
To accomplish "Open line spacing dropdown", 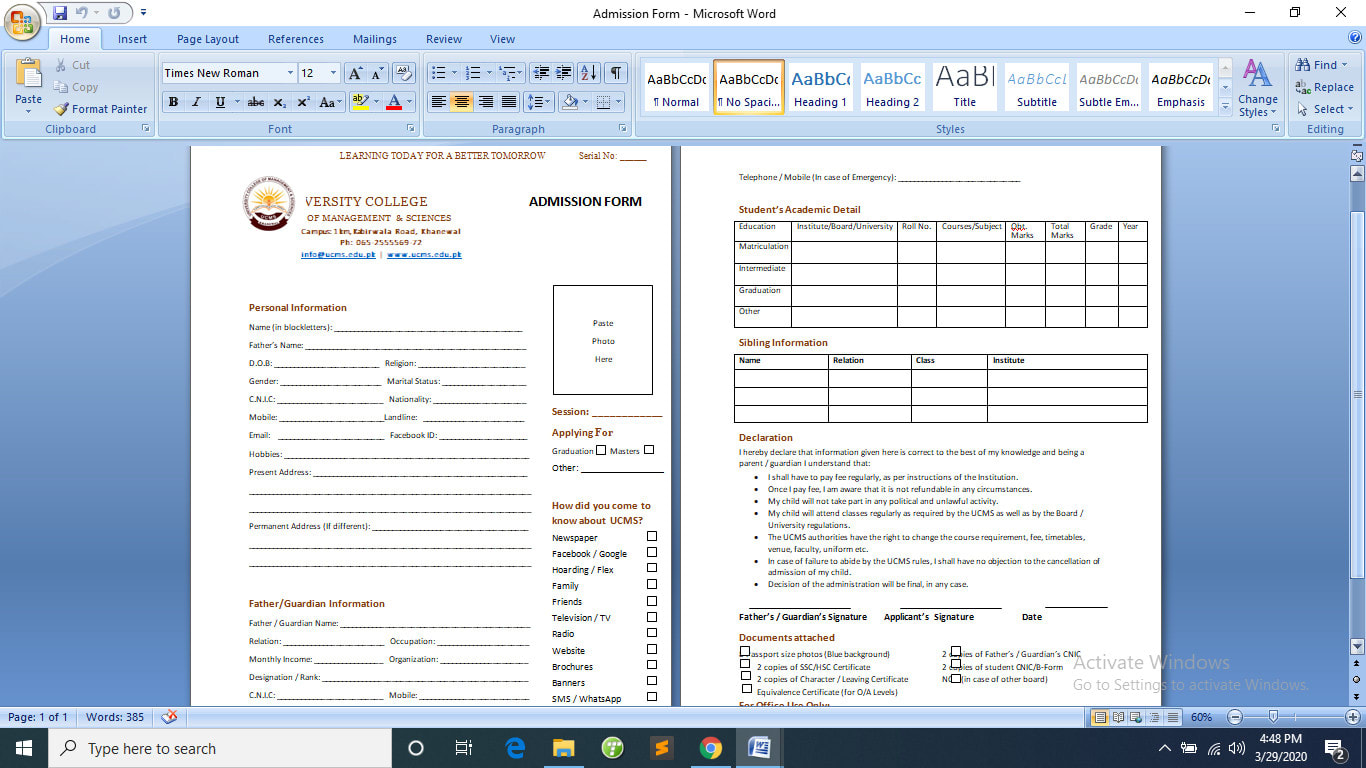I will tap(540, 102).
